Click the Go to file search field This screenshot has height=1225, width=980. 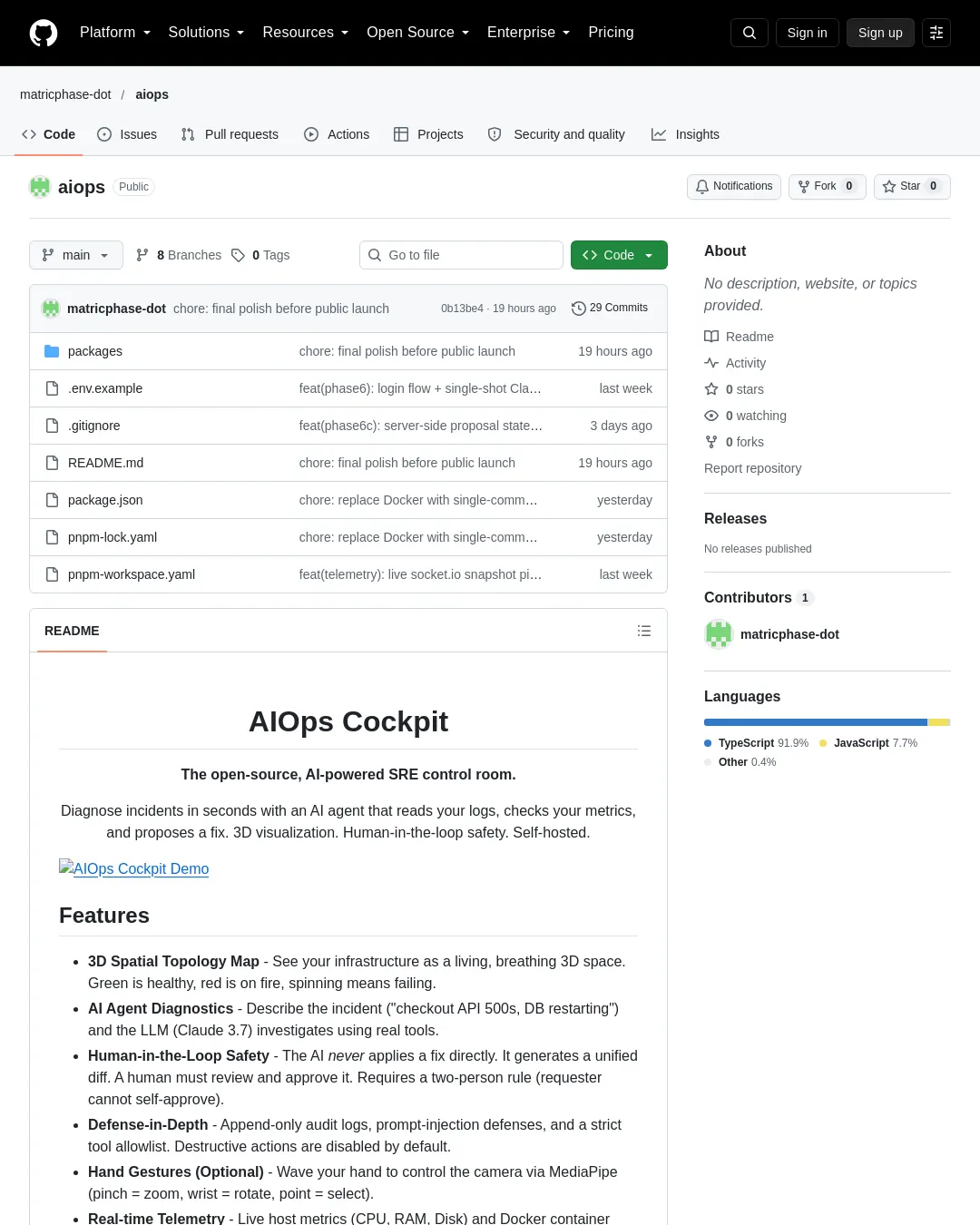tap(461, 255)
